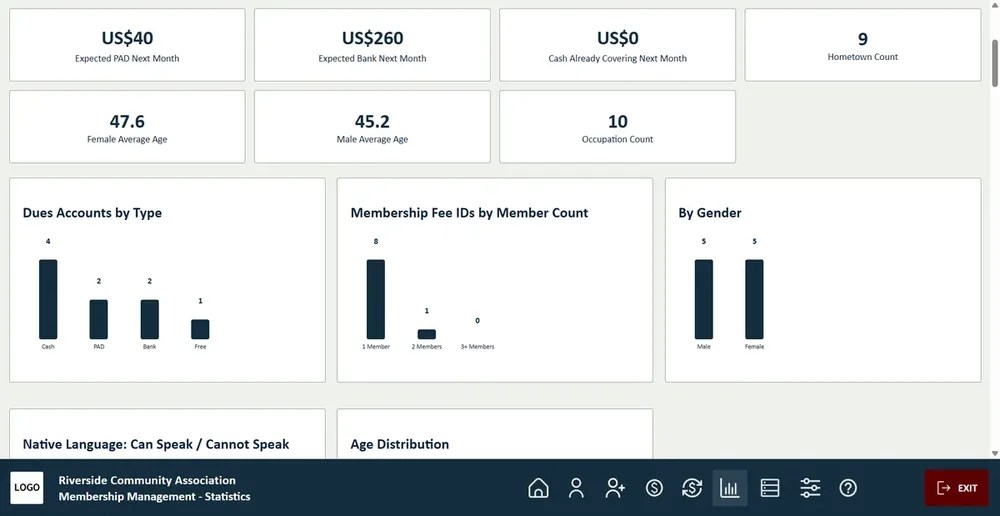
Task: Click the Male Average Age value 45.2
Action: (x=372, y=121)
